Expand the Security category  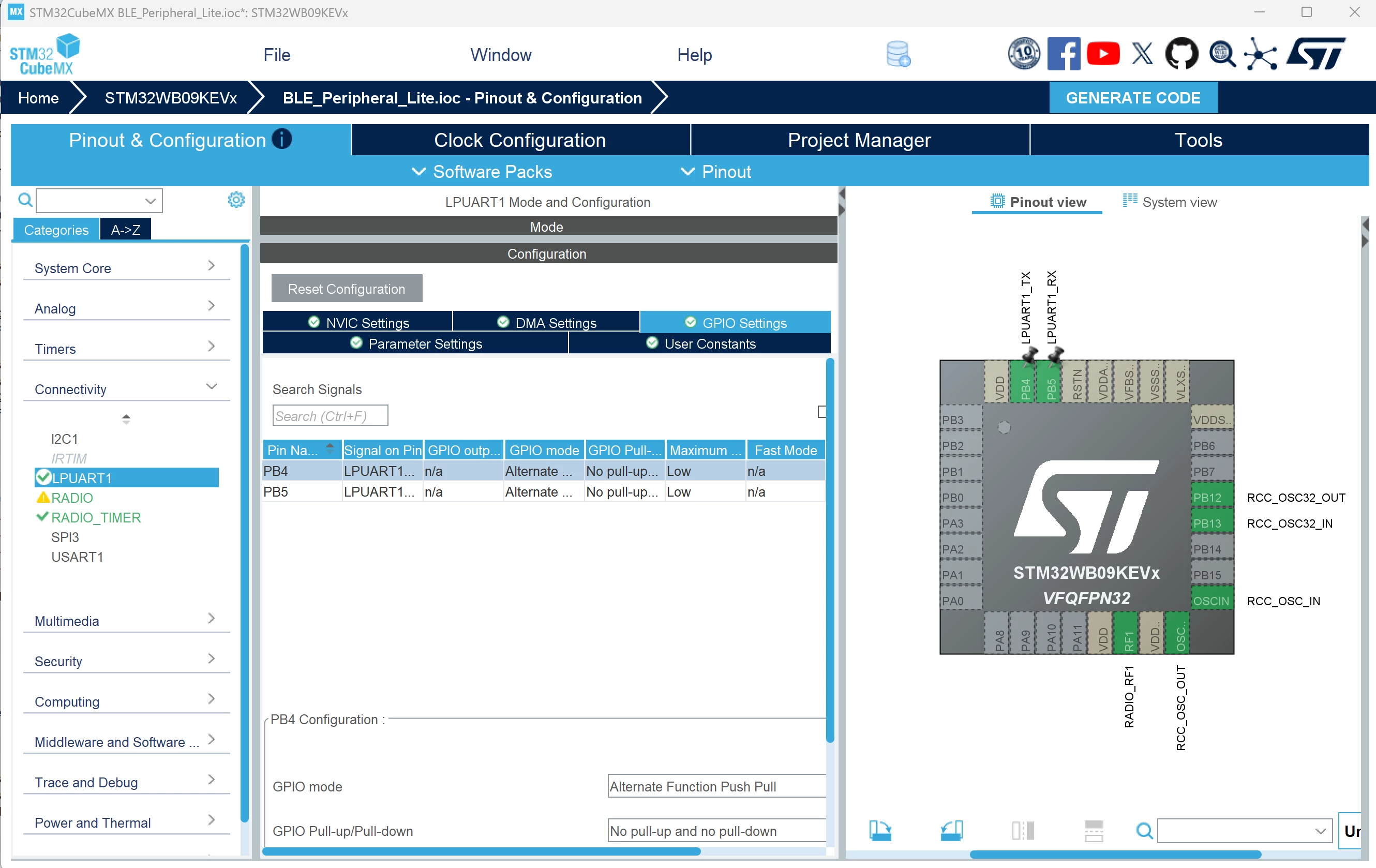point(126,661)
